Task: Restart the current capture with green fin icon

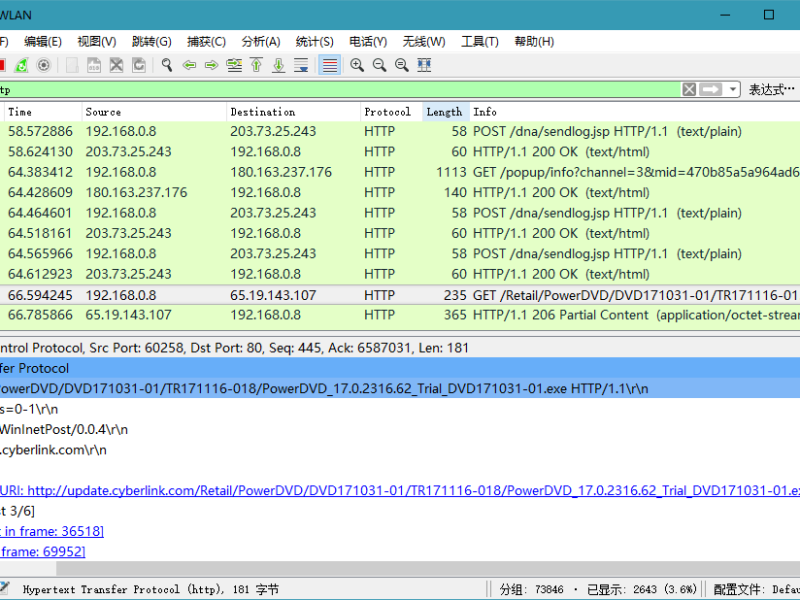Action: click(22, 65)
